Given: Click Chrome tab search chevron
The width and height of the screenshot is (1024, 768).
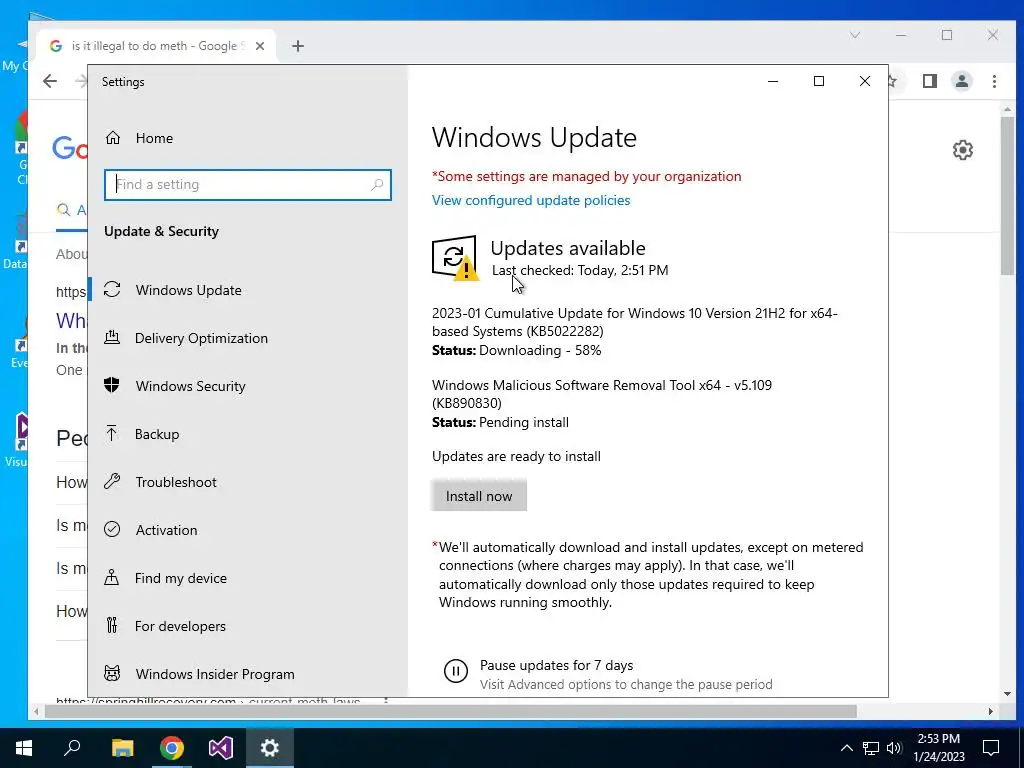Looking at the screenshot, I should click(855, 35).
